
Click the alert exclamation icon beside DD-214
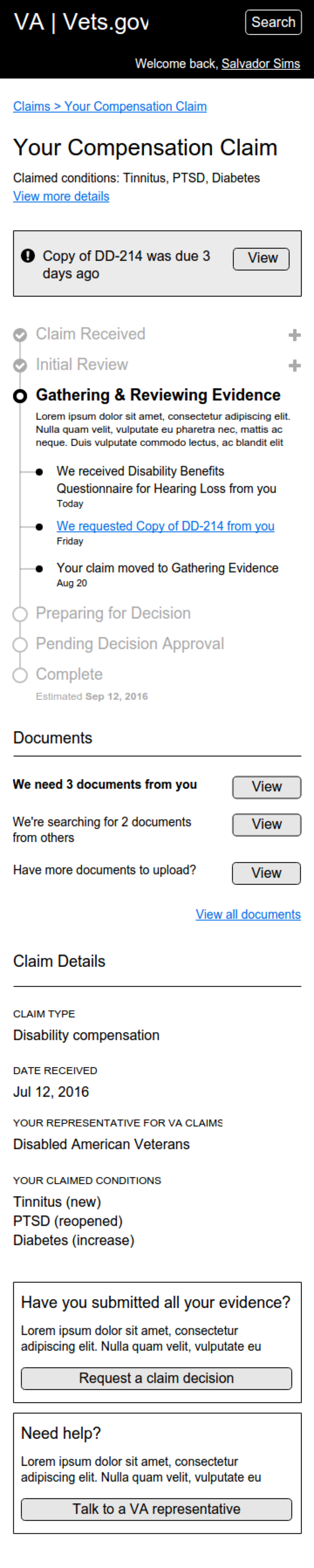tap(27, 256)
